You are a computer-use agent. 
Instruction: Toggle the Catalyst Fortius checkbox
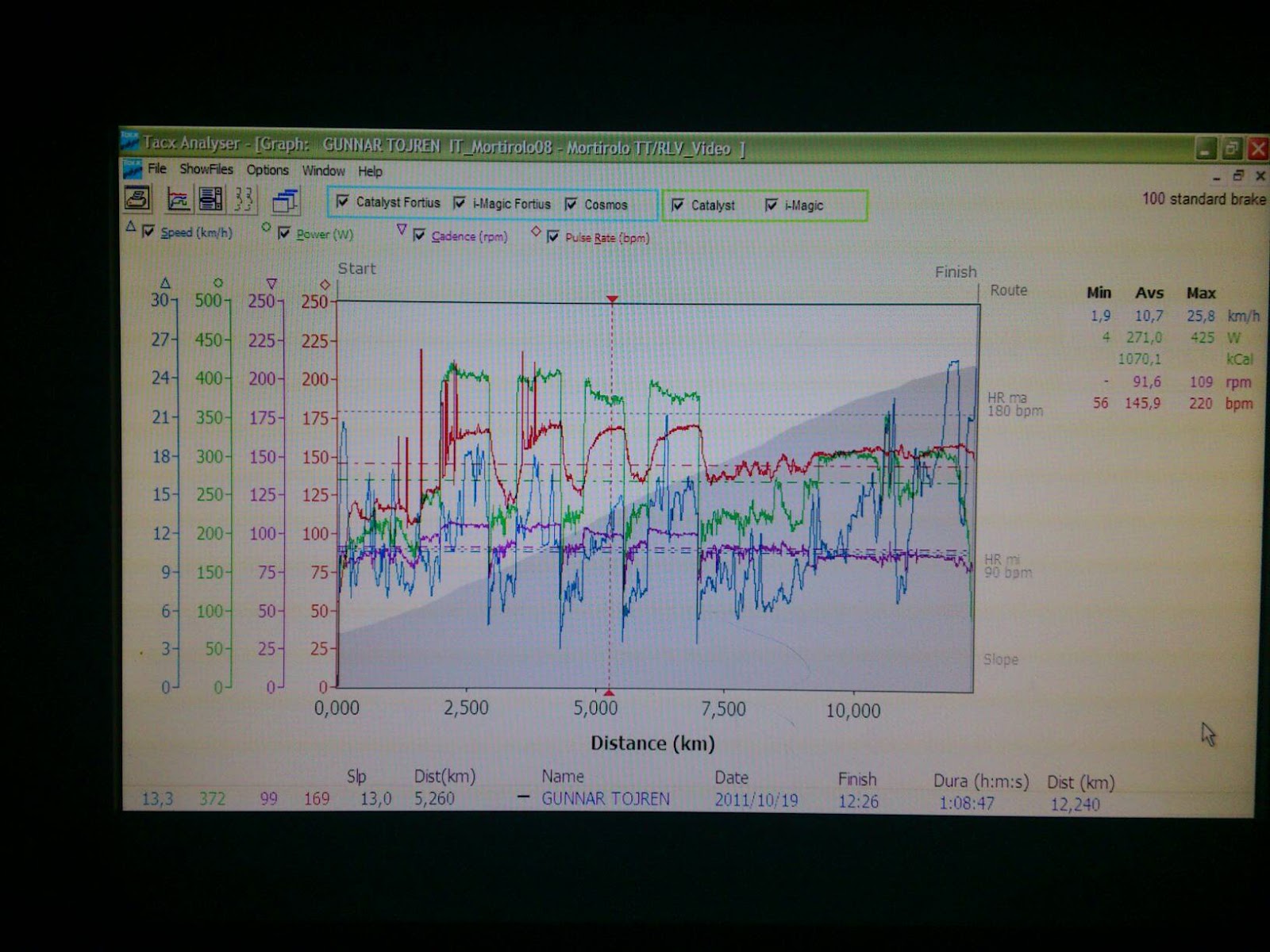pos(342,202)
